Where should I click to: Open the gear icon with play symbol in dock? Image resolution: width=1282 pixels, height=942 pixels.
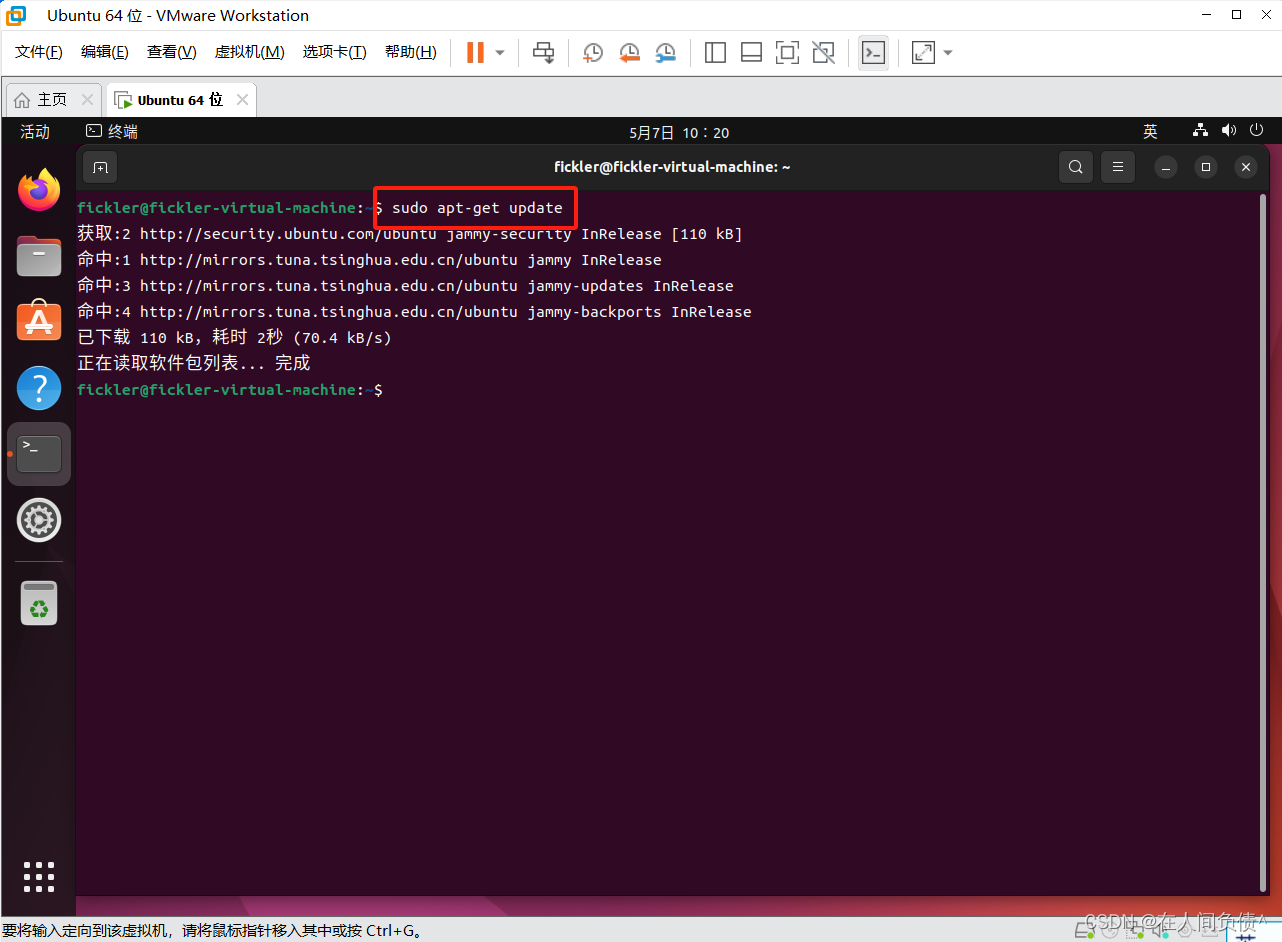(x=39, y=520)
